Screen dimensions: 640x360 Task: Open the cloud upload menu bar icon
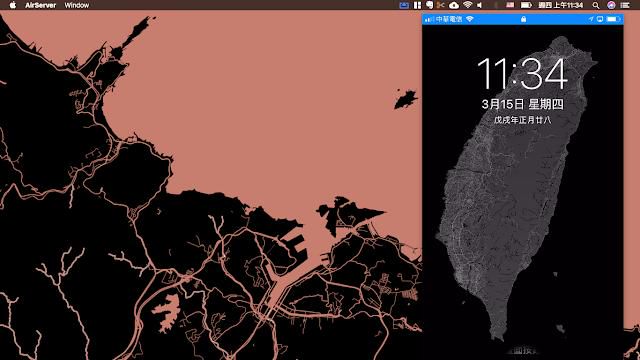454,5
